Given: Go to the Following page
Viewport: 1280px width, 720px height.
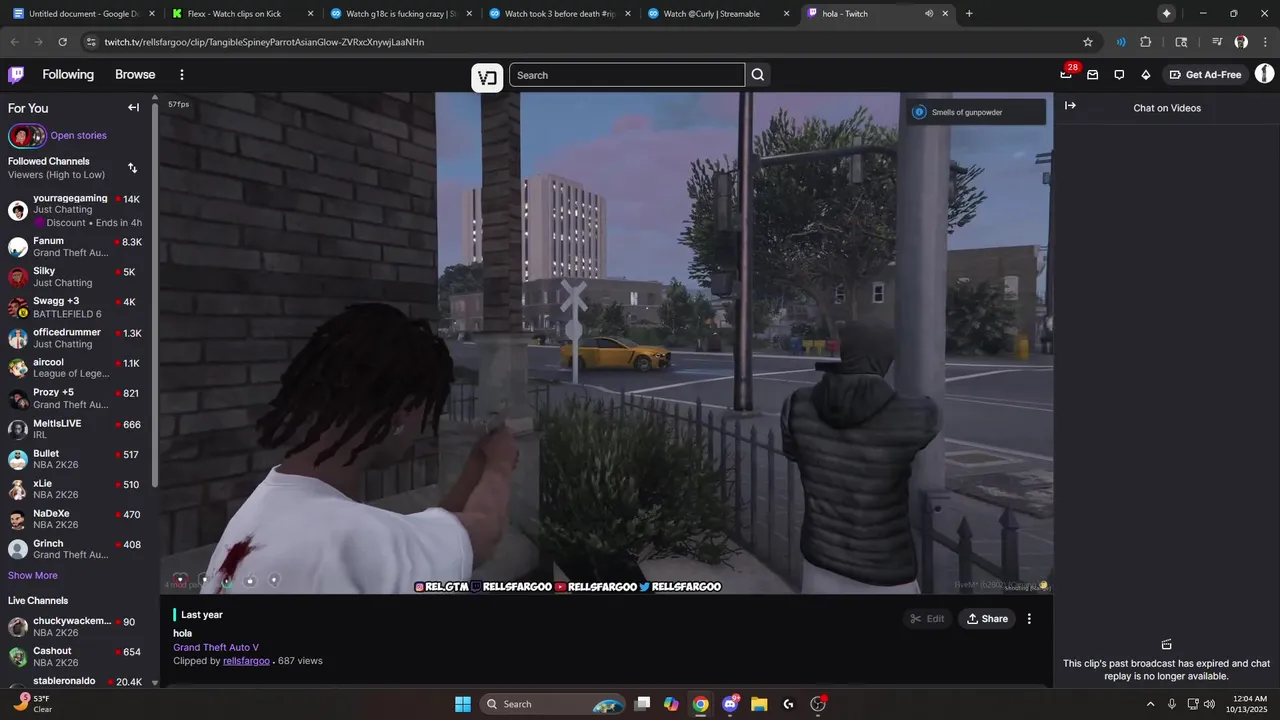Looking at the screenshot, I should 68,75.
